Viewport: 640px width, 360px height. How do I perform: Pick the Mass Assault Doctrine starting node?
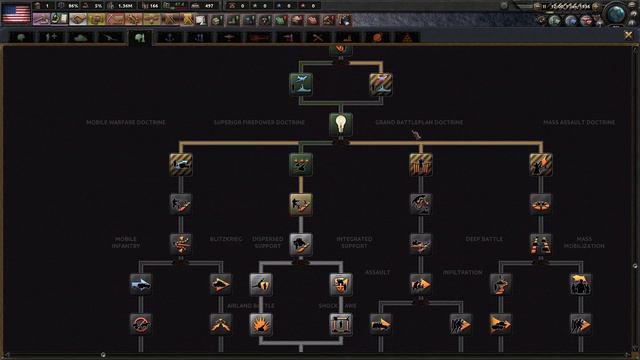541,164
